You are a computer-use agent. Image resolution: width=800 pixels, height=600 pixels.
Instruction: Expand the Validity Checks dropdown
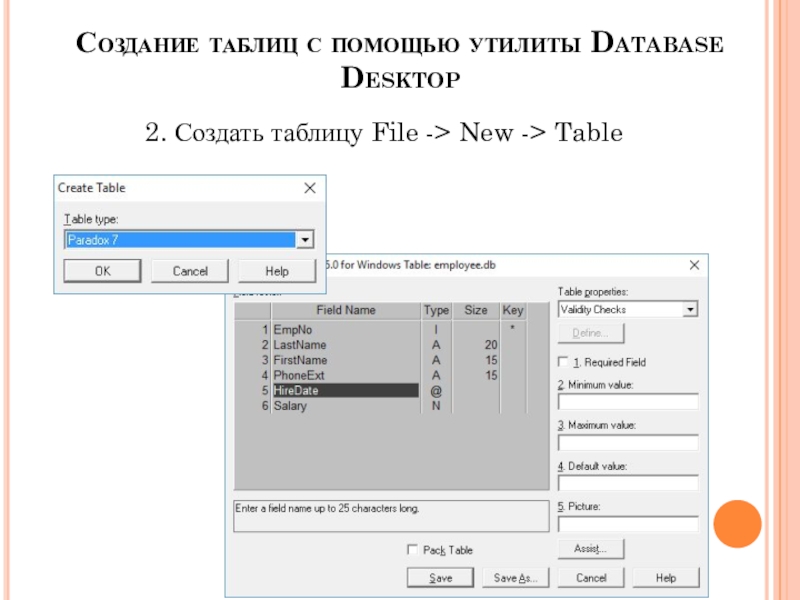point(690,310)
